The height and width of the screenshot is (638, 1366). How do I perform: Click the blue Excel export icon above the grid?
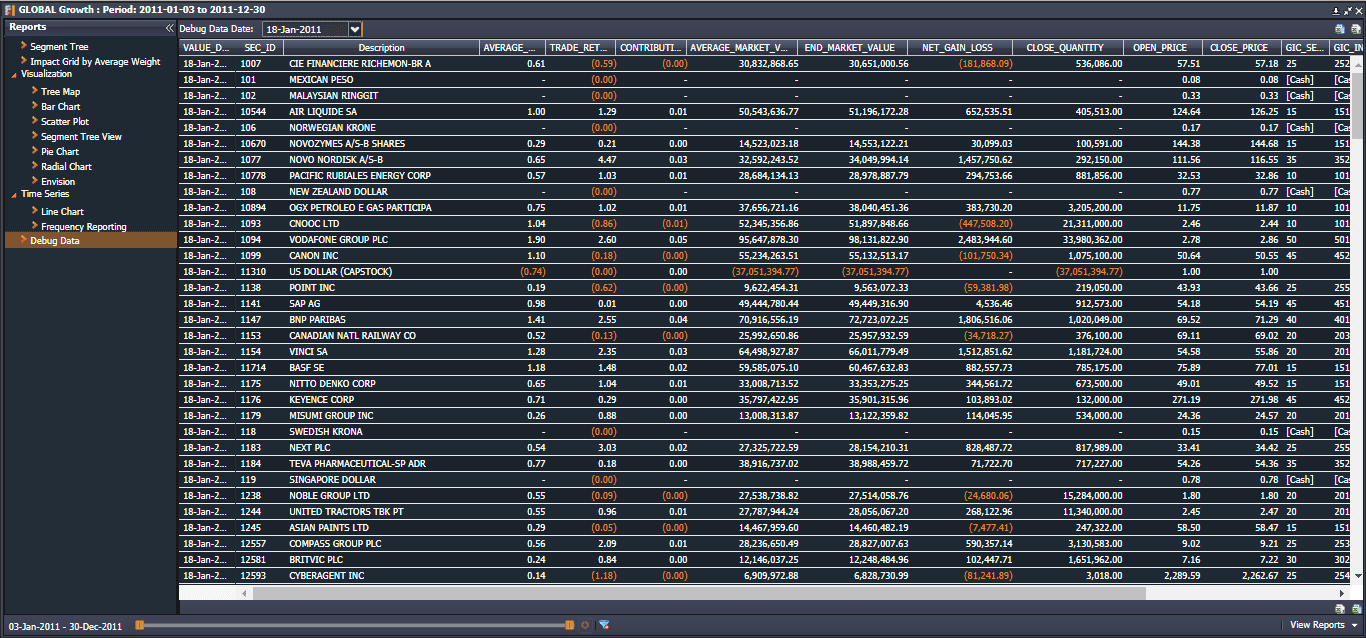1340,30
